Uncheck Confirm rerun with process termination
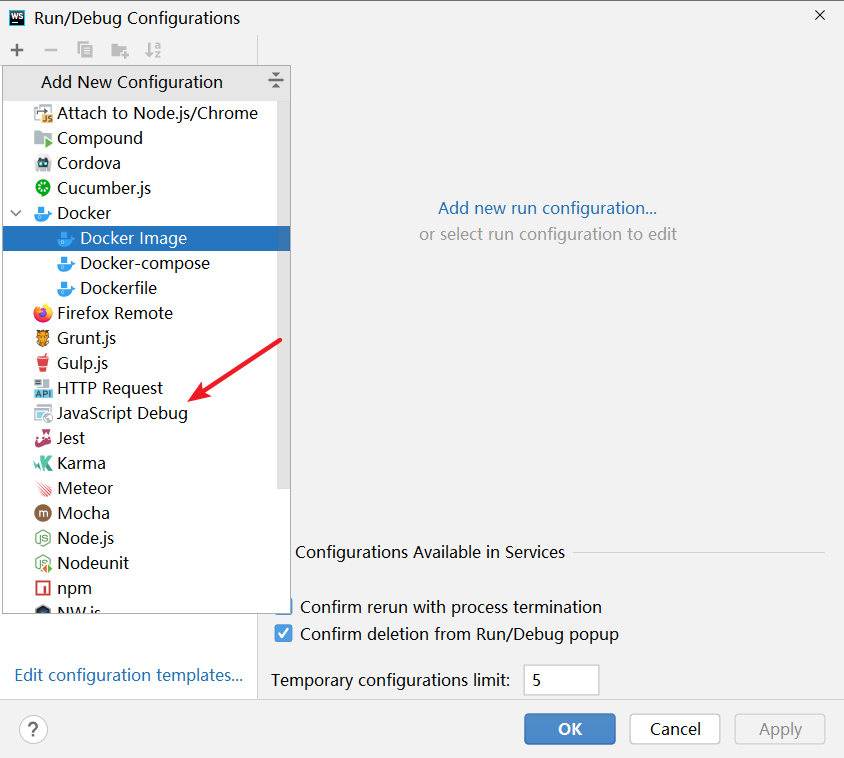Screen dimensions: 844x758 283,607
